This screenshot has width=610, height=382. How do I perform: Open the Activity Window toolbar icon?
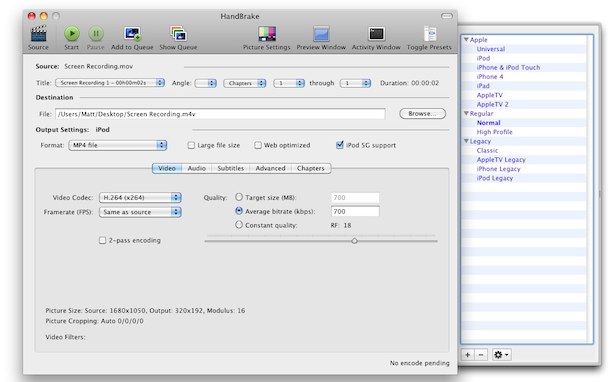point(376,34)
